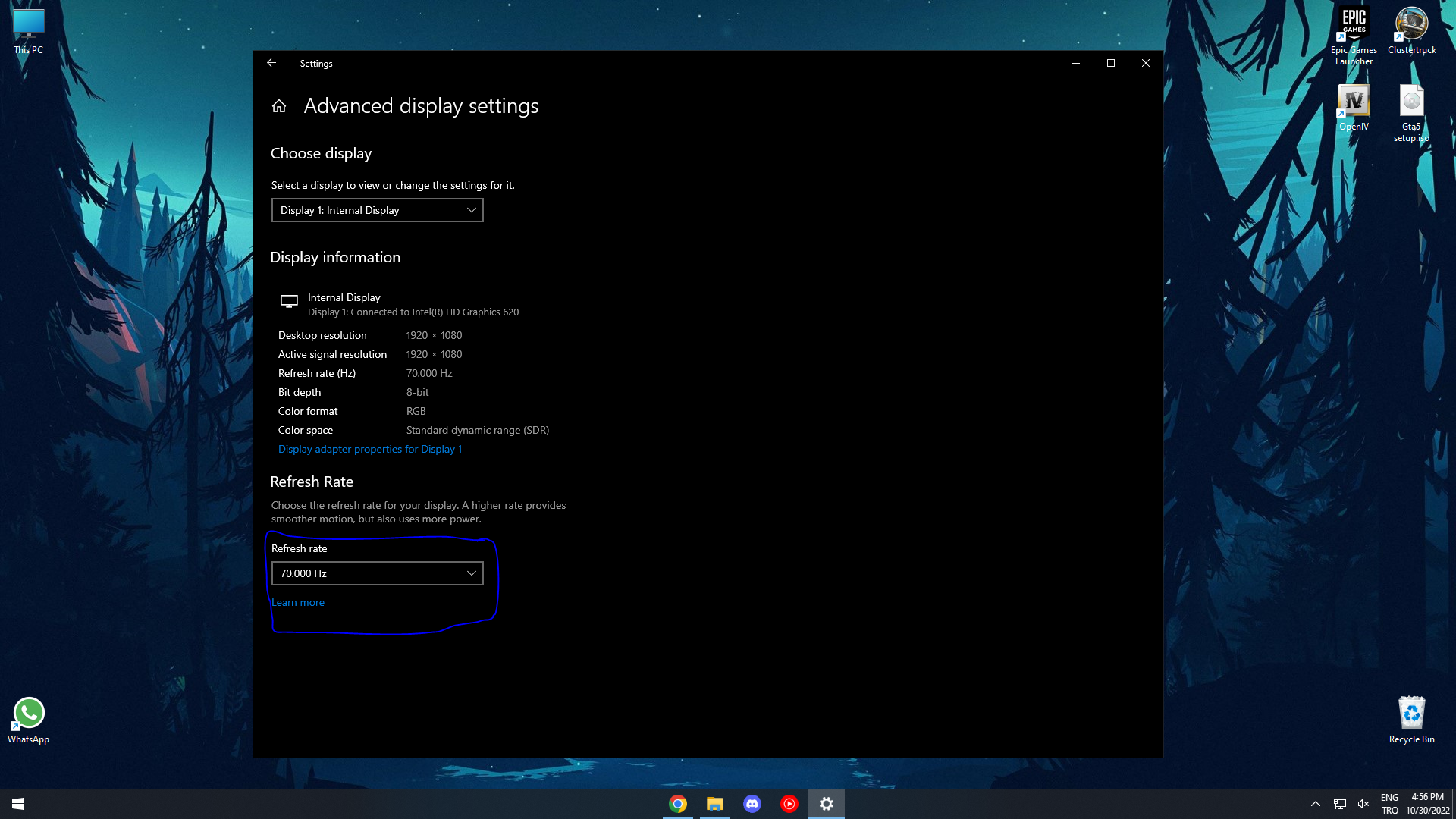
Task: Click the Home icon beside page title
Action: (x=279, y=106)
